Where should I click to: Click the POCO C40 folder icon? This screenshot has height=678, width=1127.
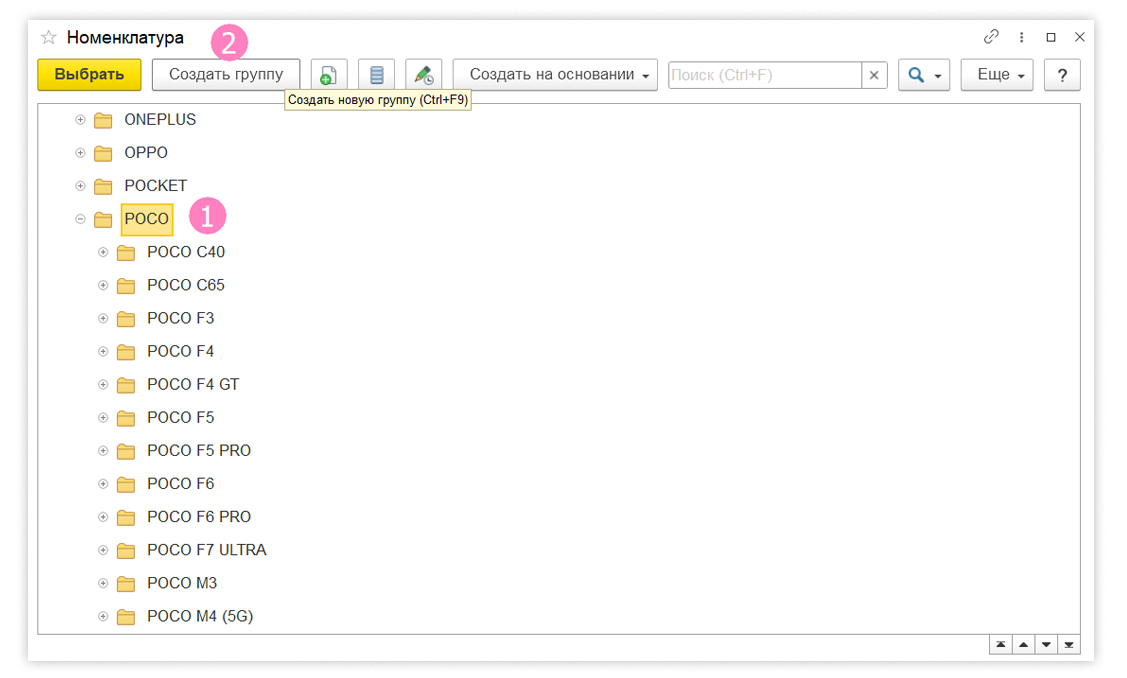tap(126, 252)
